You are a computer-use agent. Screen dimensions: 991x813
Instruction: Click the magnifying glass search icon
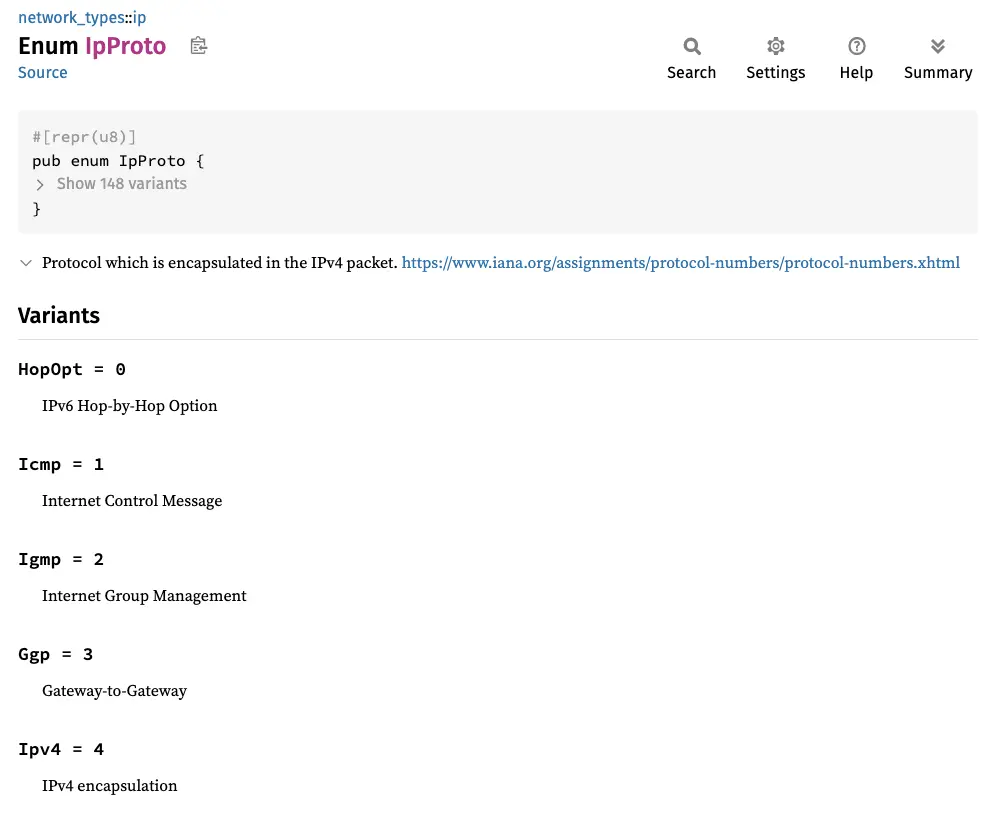click(x=691, y=46)
